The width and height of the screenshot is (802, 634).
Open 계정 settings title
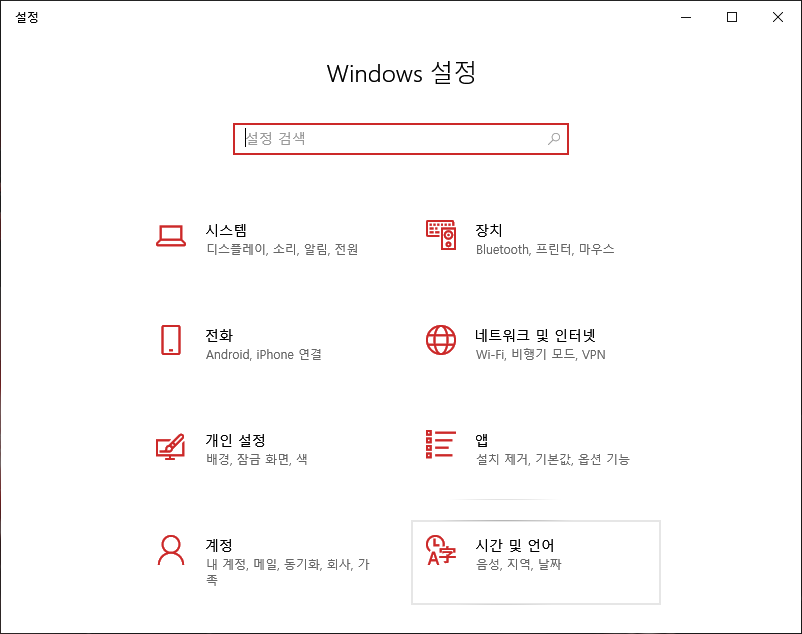click(219, 545)
